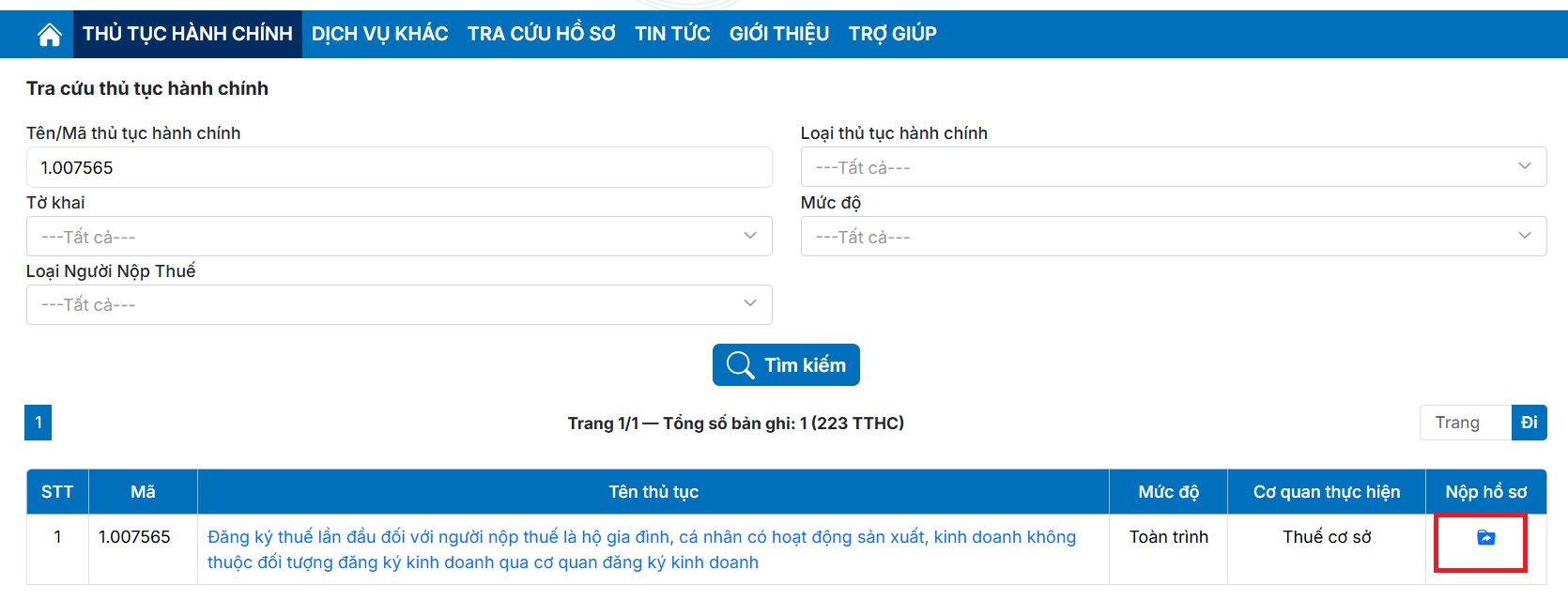Open the TIN TỨC menu item

click(672, 35)
